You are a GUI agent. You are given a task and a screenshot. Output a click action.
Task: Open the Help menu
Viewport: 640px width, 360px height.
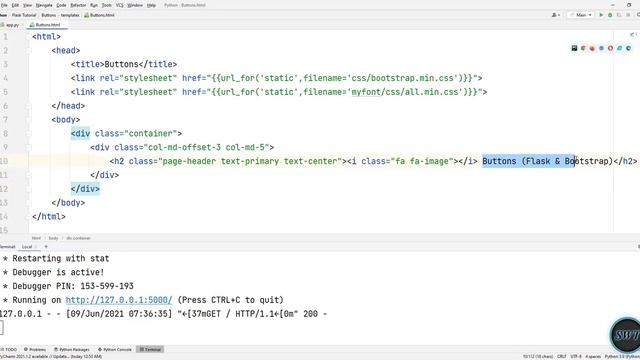tap(151, 5)
